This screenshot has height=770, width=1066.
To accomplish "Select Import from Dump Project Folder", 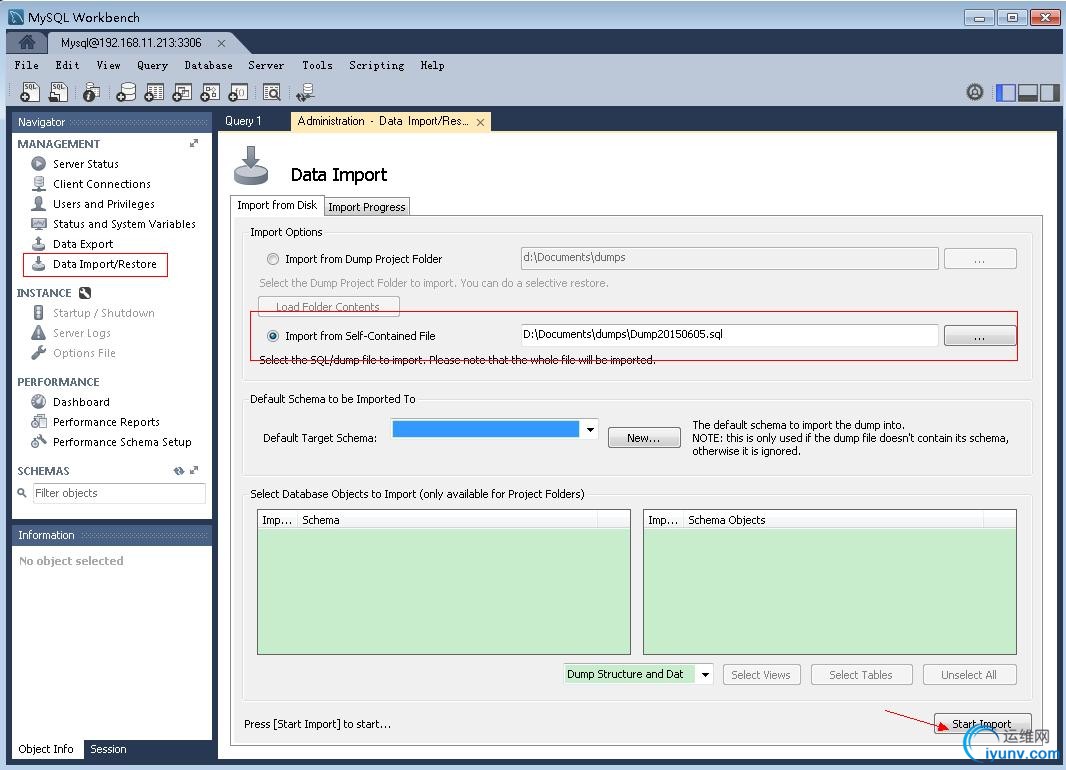I will tap(273, 259).
